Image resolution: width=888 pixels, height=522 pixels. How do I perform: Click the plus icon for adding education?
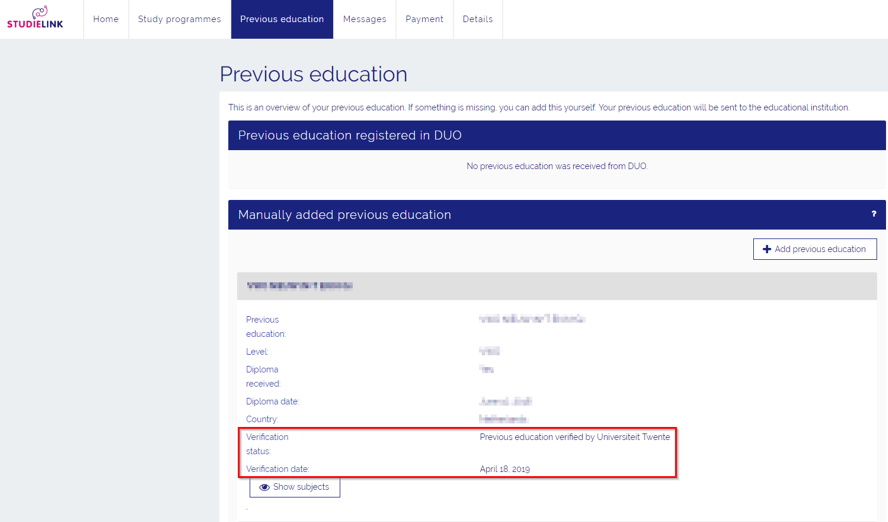(x=767, y=249)
